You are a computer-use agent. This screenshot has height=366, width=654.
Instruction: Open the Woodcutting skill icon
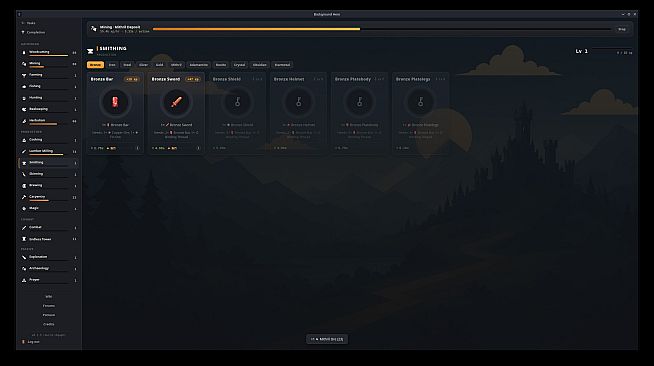coord(24,53)
